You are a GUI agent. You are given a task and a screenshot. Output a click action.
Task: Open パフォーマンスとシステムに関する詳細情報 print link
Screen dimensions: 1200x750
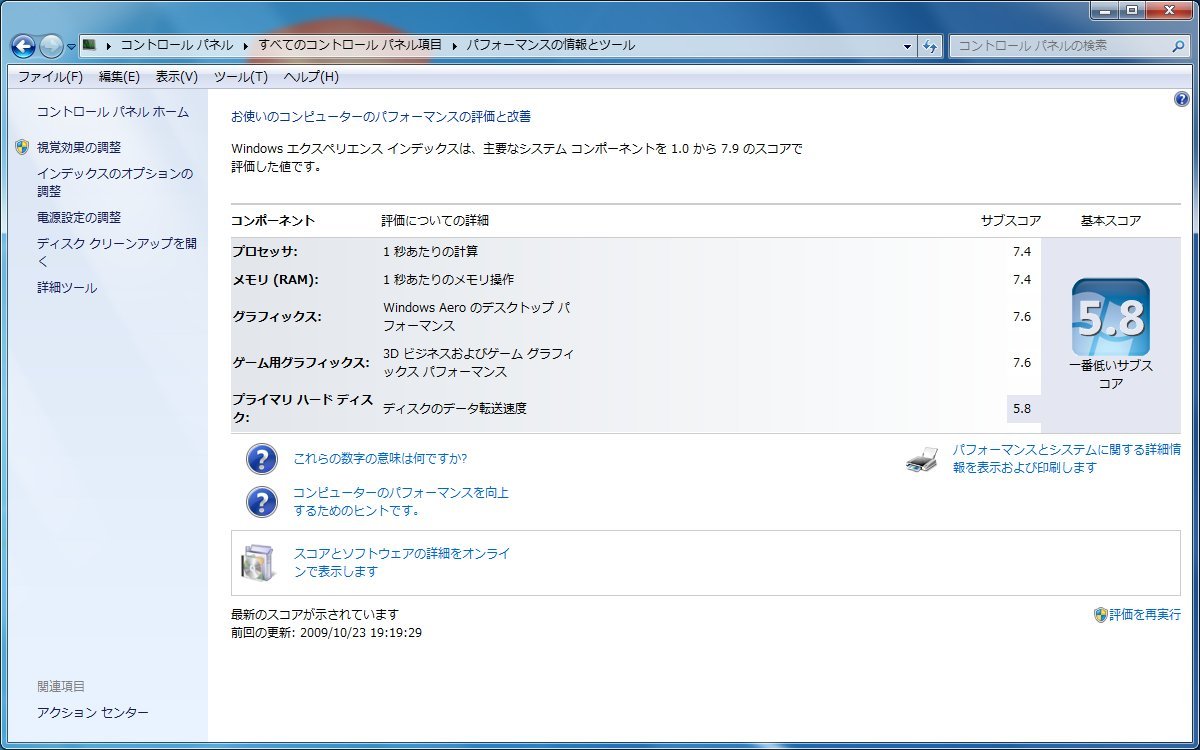[1066, 459]
